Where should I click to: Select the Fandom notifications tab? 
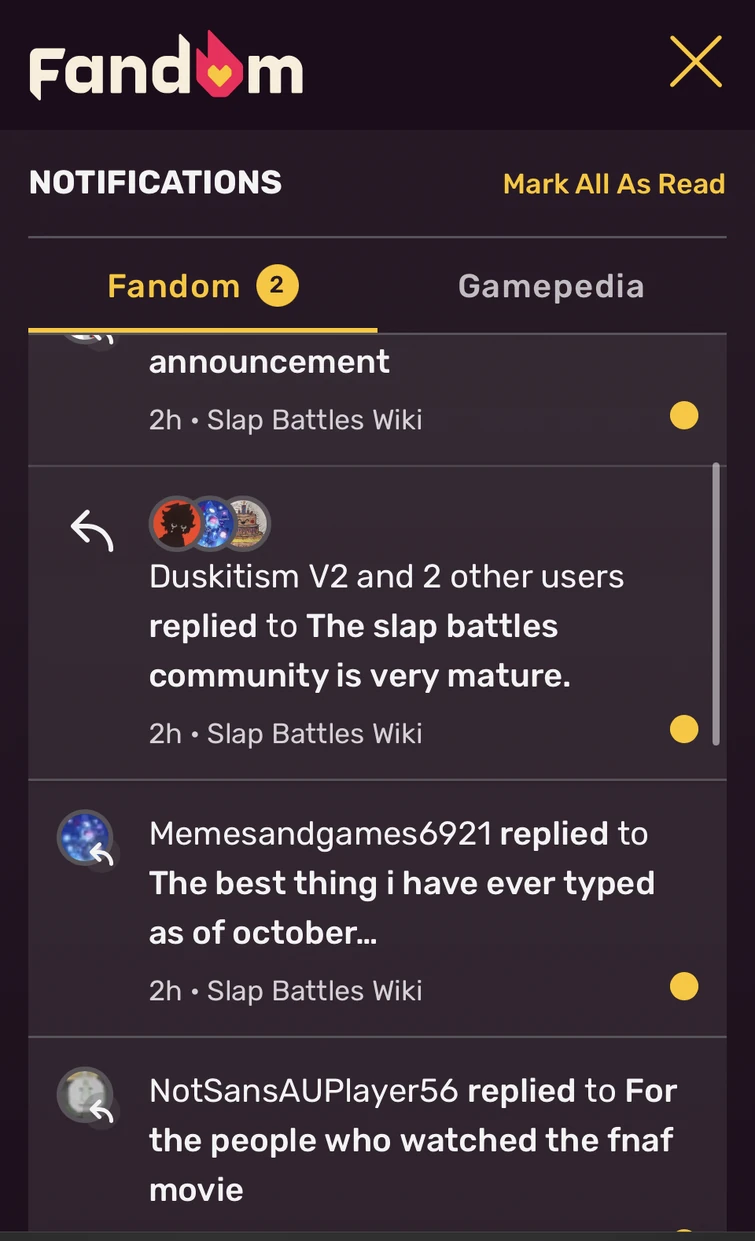pos(174,286)
